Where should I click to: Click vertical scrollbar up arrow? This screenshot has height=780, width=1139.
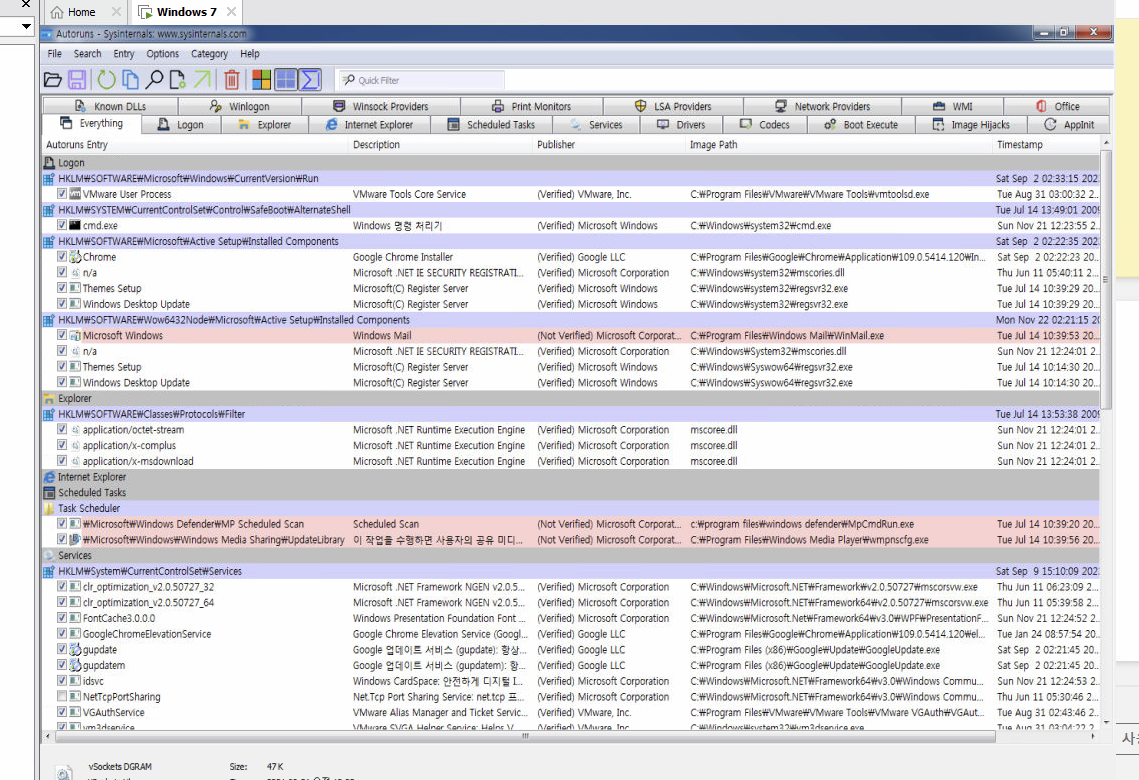coord(1106,142)
